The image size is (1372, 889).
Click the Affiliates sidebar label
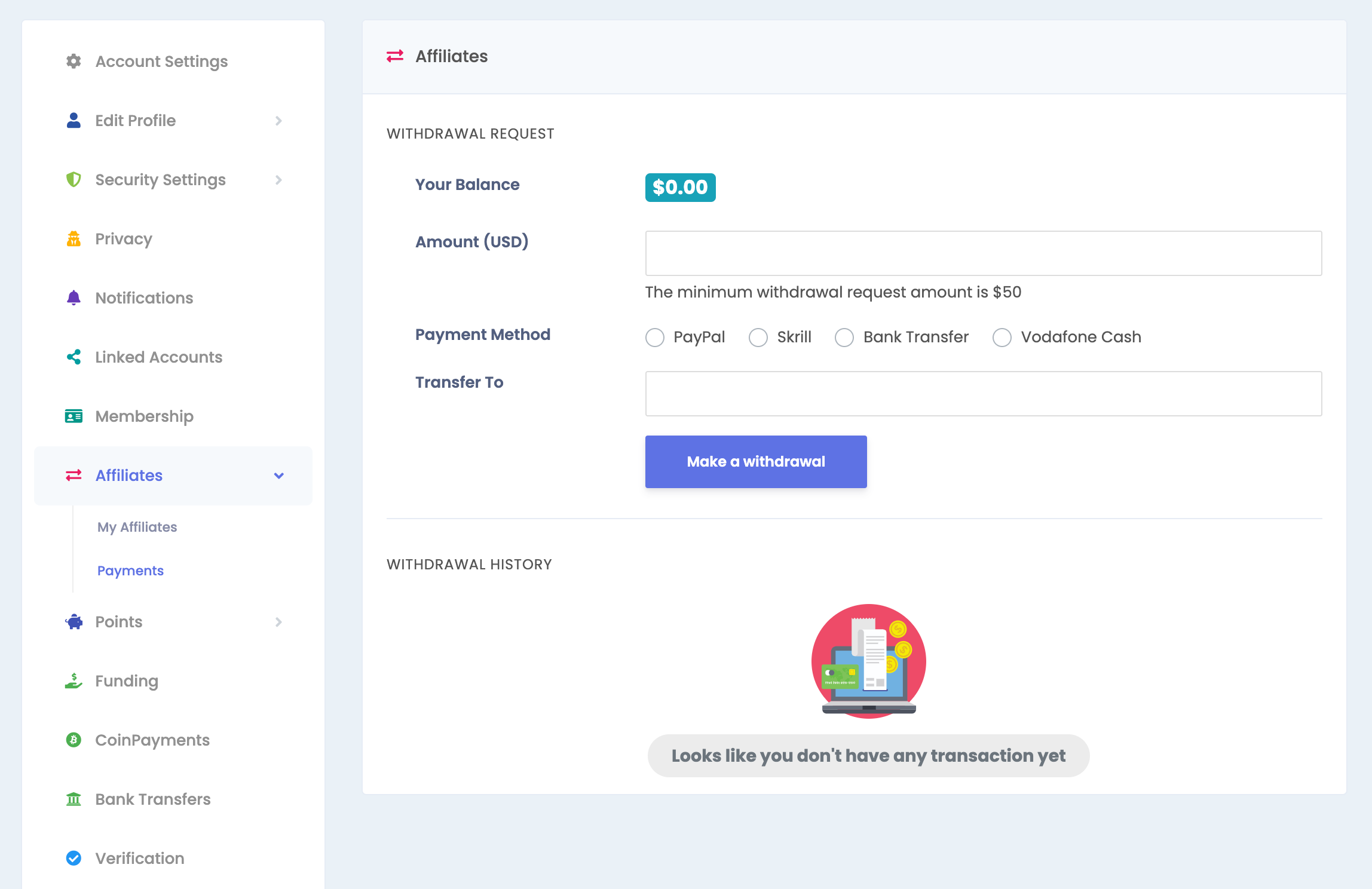point(129,476)
